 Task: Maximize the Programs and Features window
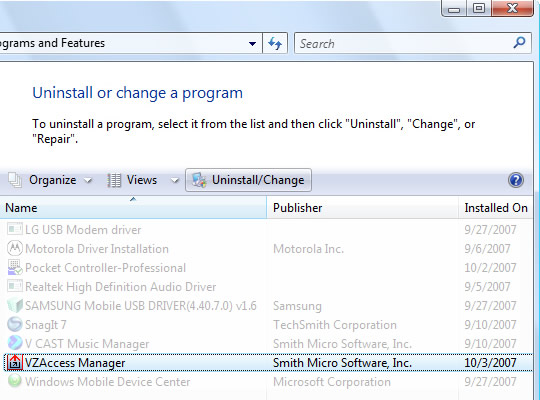479,8
